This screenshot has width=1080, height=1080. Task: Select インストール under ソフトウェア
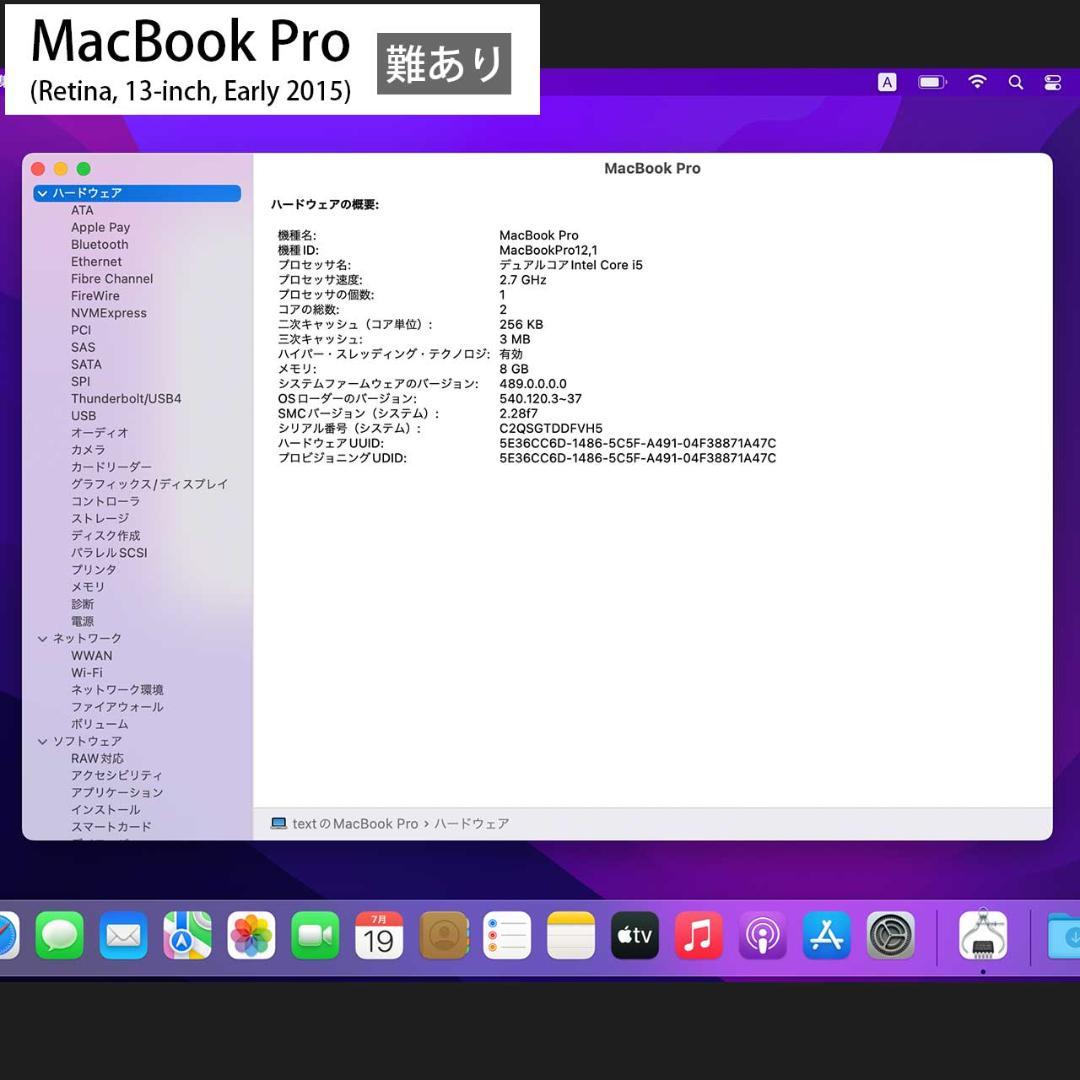(105, 810)
